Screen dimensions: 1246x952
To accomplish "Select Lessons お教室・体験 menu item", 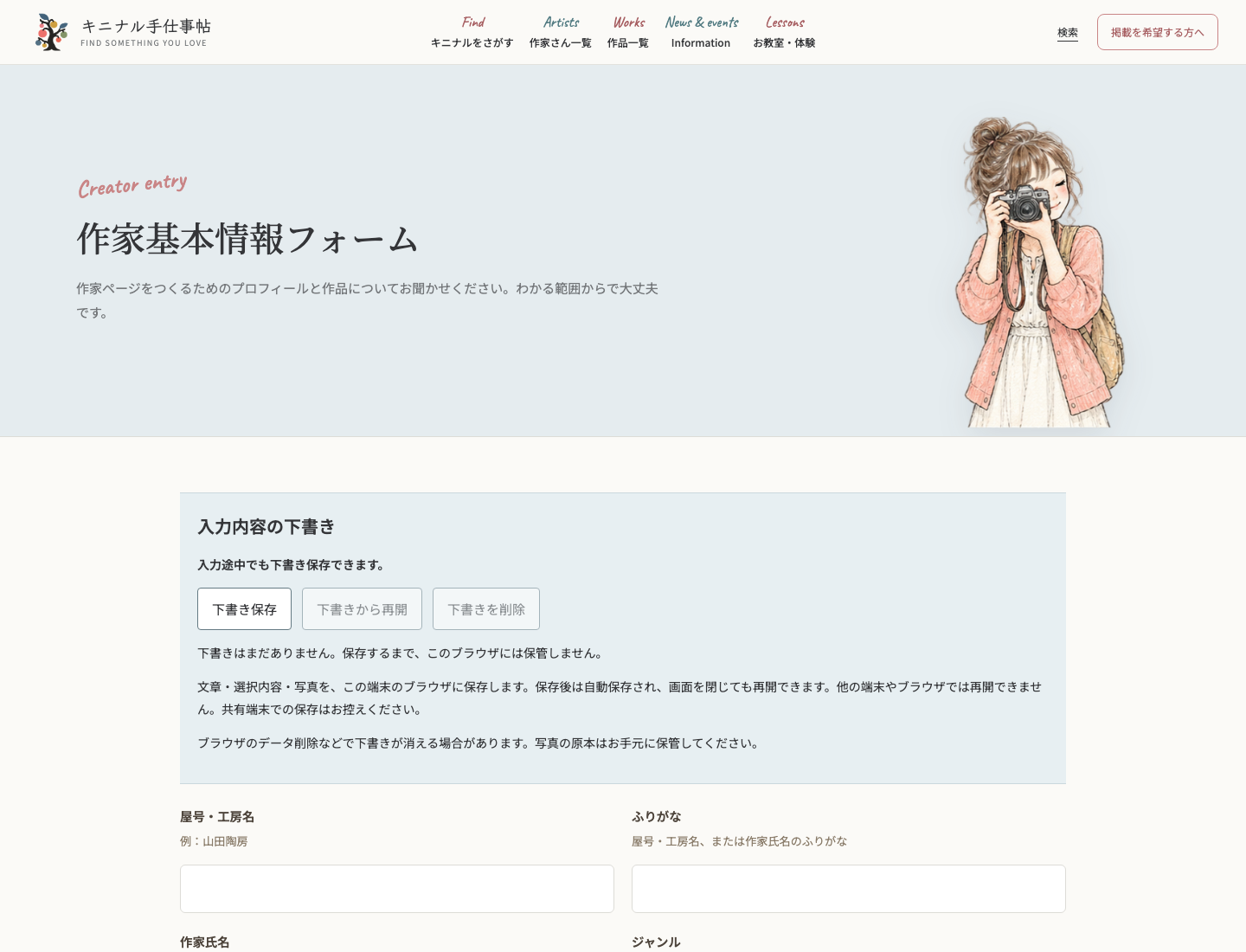I will coord(784,32).
